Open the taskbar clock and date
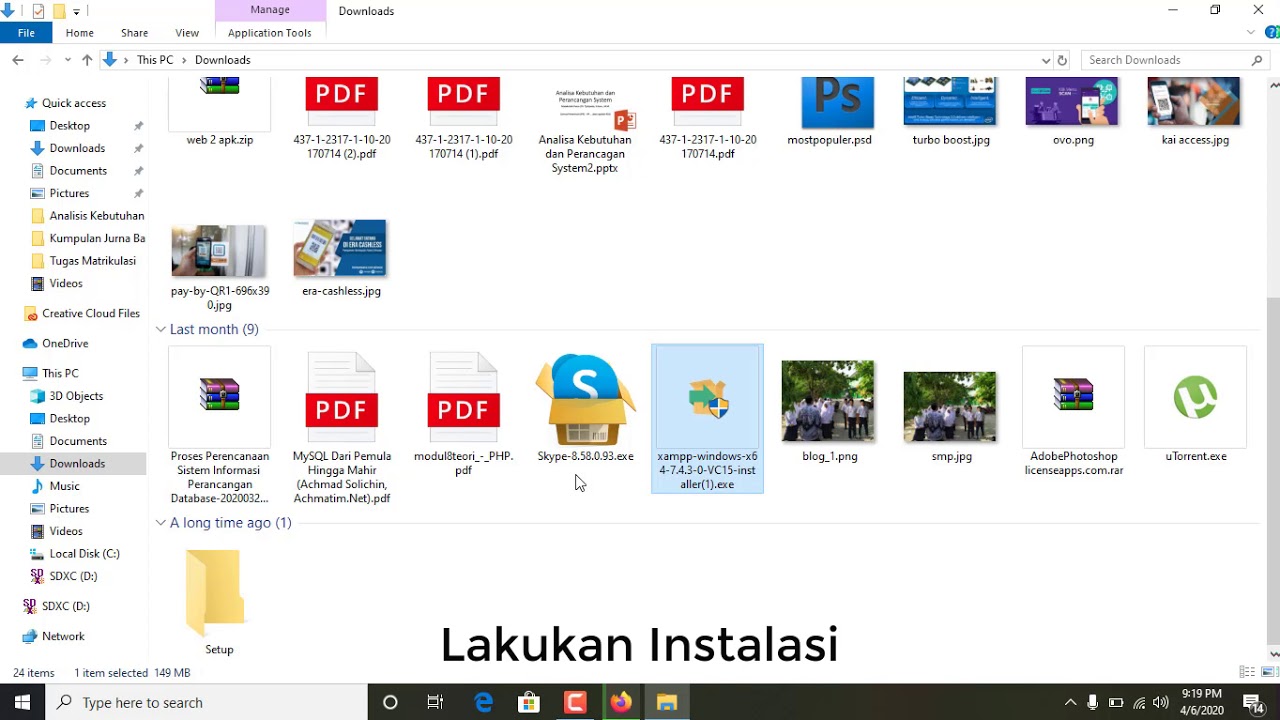This screenshot has width=1280, height=720. [1201, 702]
